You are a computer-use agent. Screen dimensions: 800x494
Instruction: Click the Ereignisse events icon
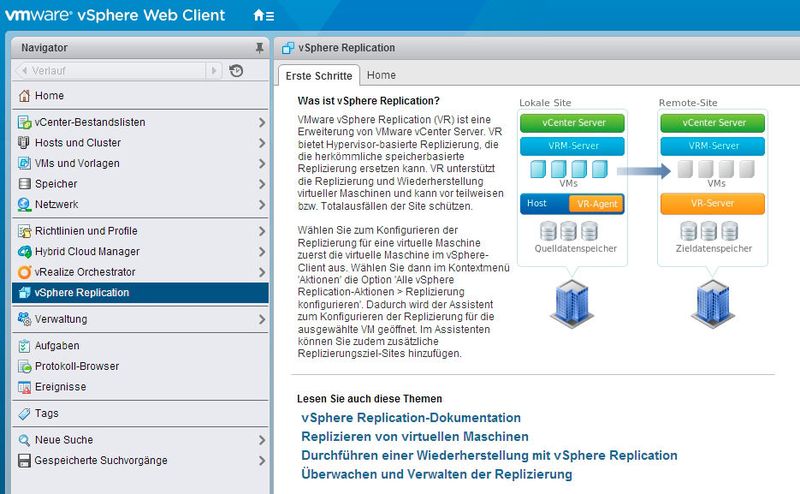[x=24, y=387]
